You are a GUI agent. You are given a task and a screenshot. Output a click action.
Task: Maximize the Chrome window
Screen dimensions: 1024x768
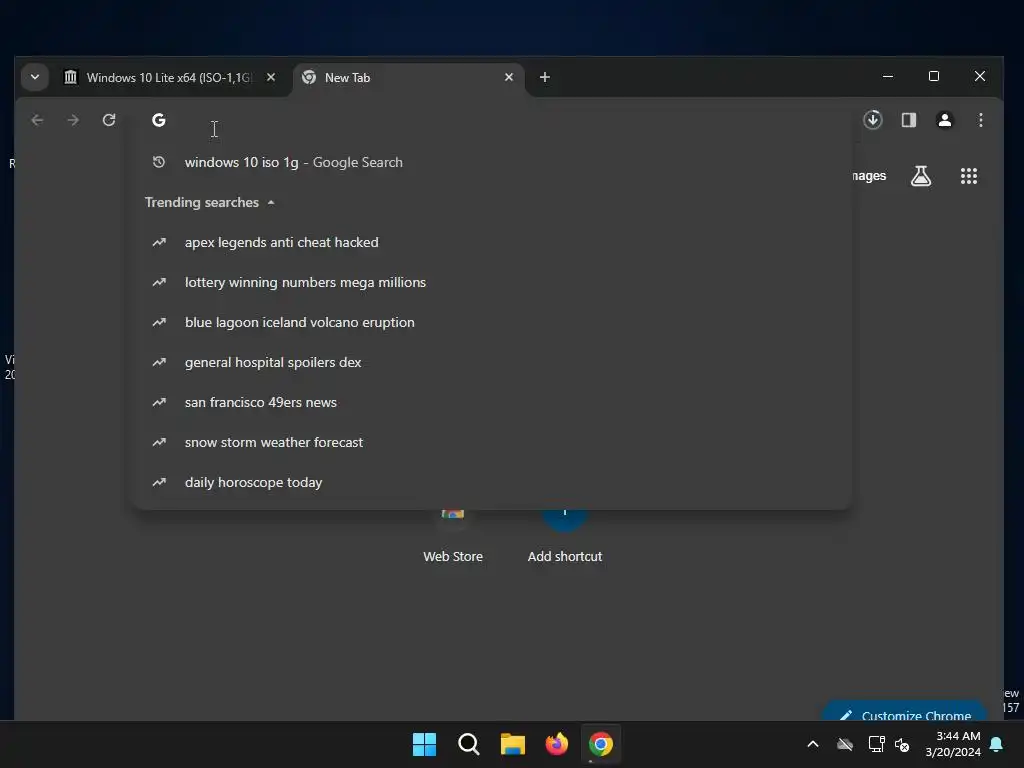coord(934,76)
